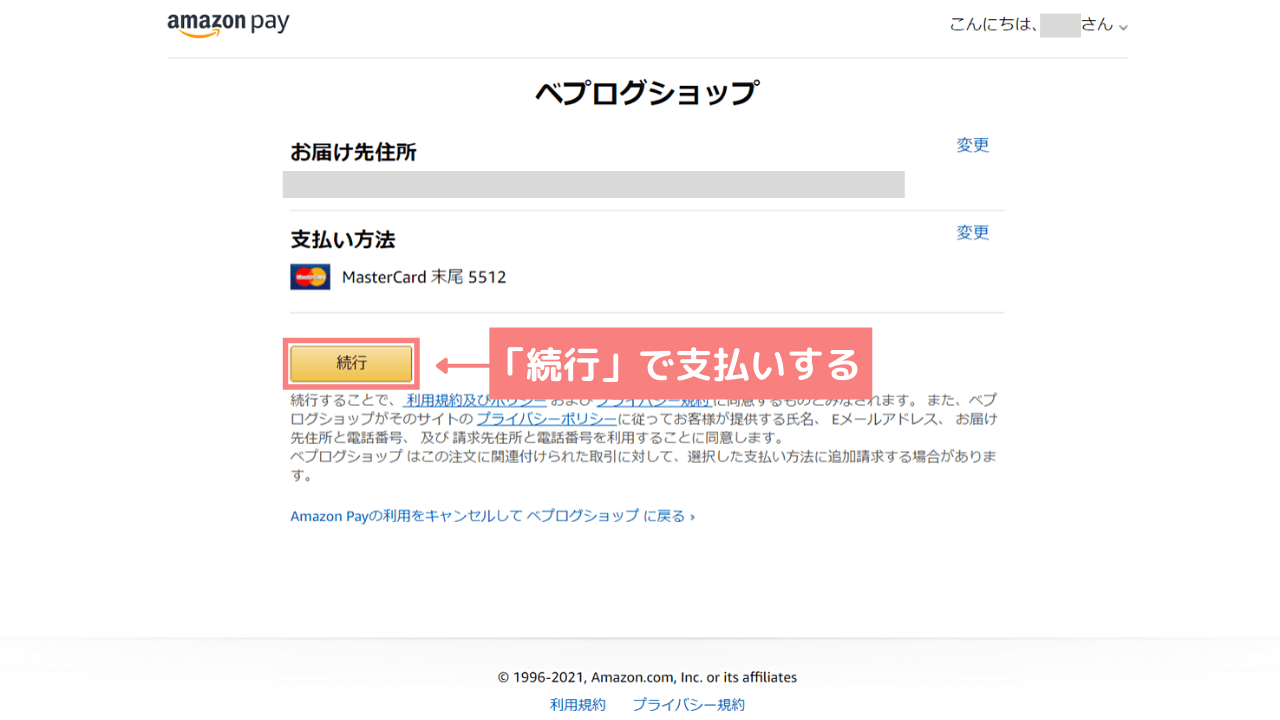Image resolution: width=1280 pixels, height=720 pixels.
Task: Open the account greeting dropdown arrow
Action: [x=1123, y=27]
